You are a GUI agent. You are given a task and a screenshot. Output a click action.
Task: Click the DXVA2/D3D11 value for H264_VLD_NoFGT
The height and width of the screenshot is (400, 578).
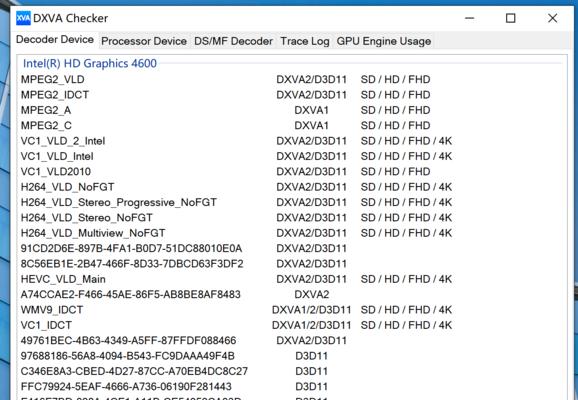pos(311,187)
